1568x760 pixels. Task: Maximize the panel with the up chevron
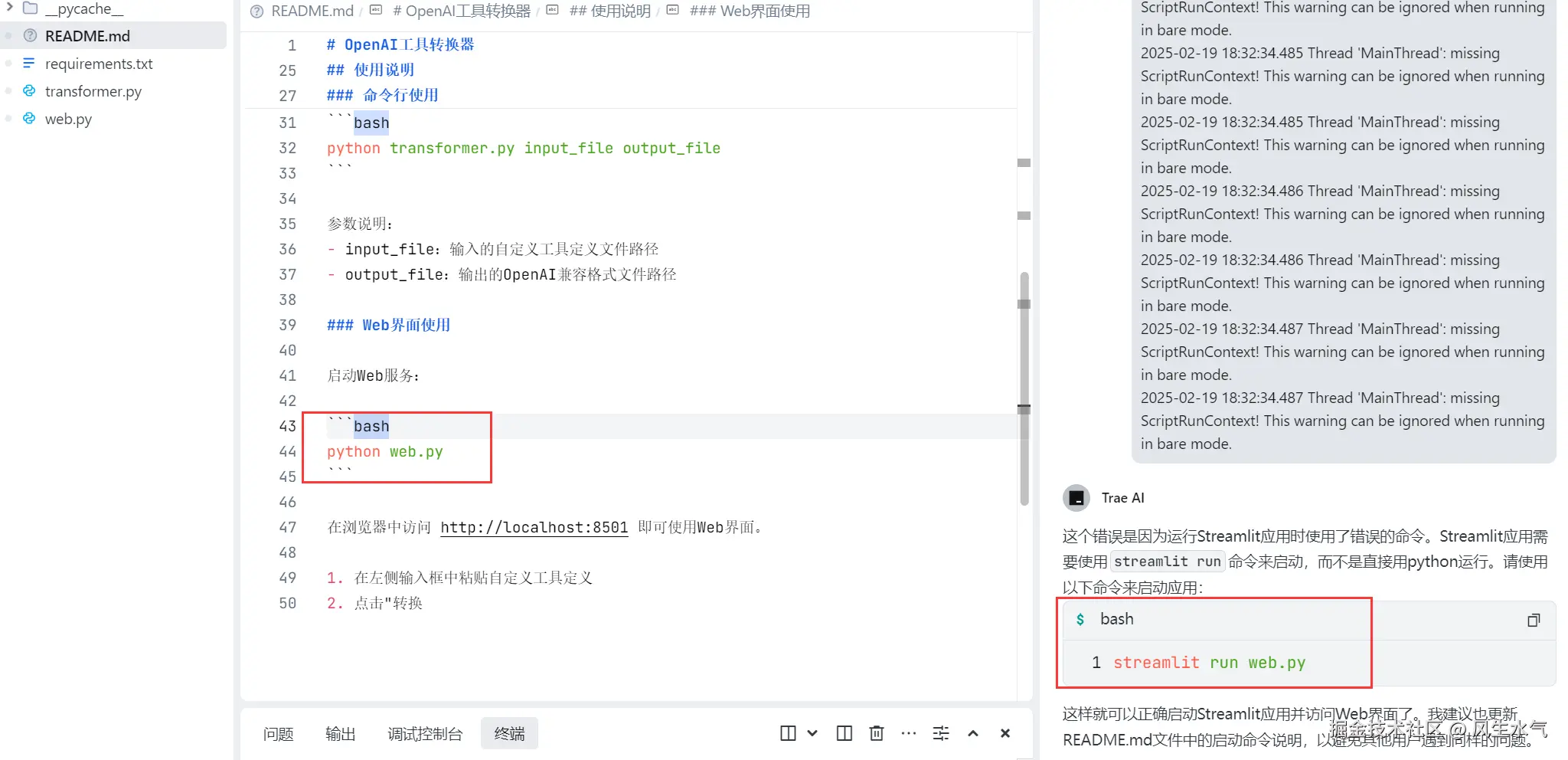pyautogui.click(x=973, y=733)
